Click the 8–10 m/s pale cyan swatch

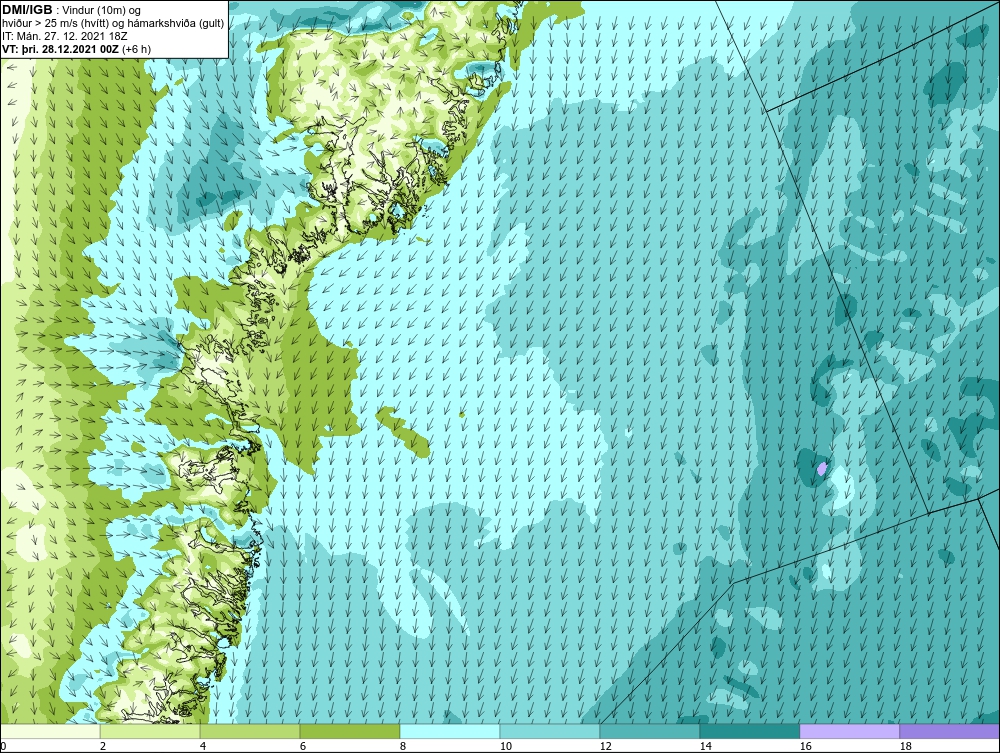tap(450, 731)
